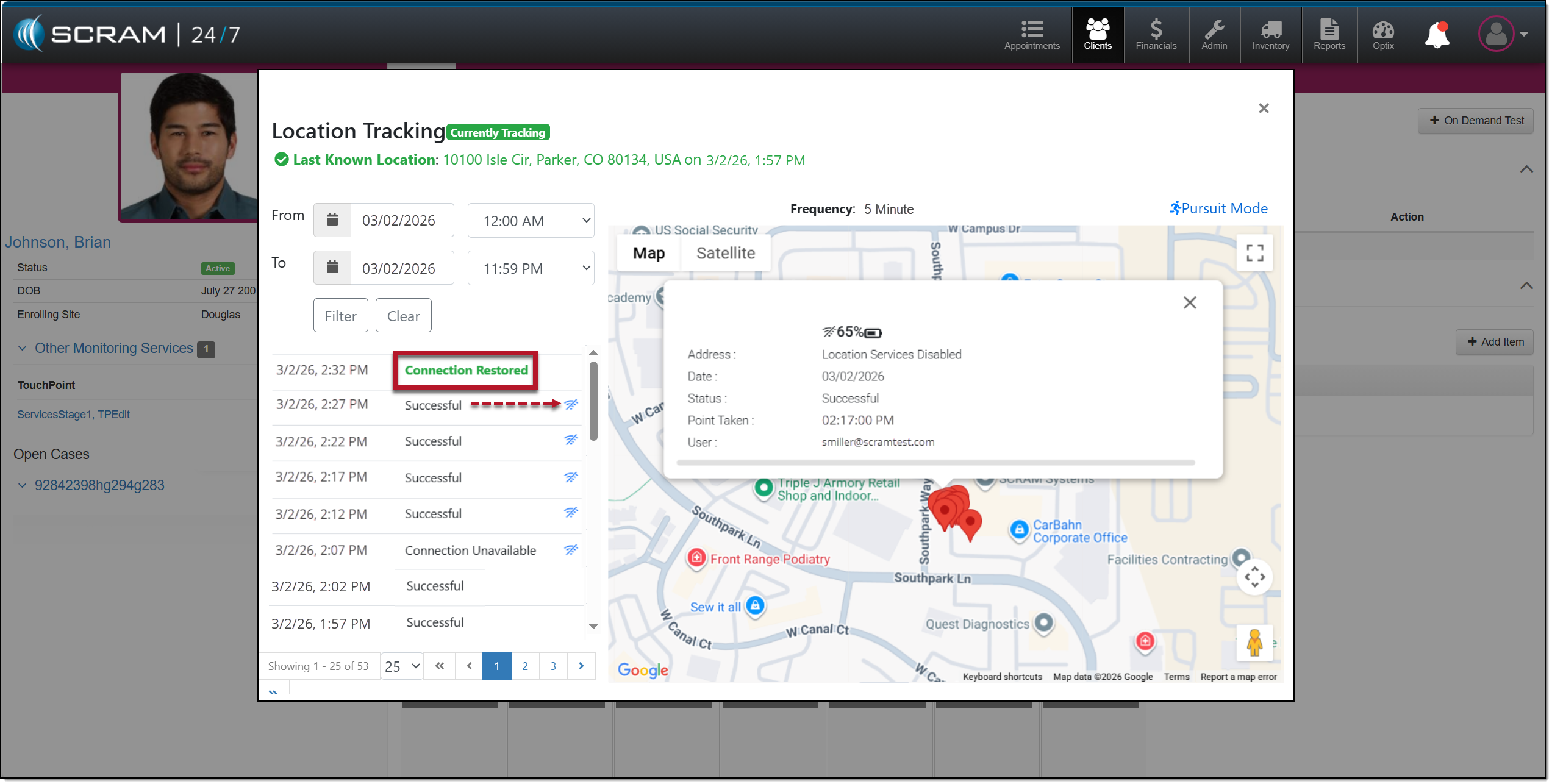This screenshot has height=784, width=1552.
Task: Open the Optix gauge icon
Action: pos(1384,35)
